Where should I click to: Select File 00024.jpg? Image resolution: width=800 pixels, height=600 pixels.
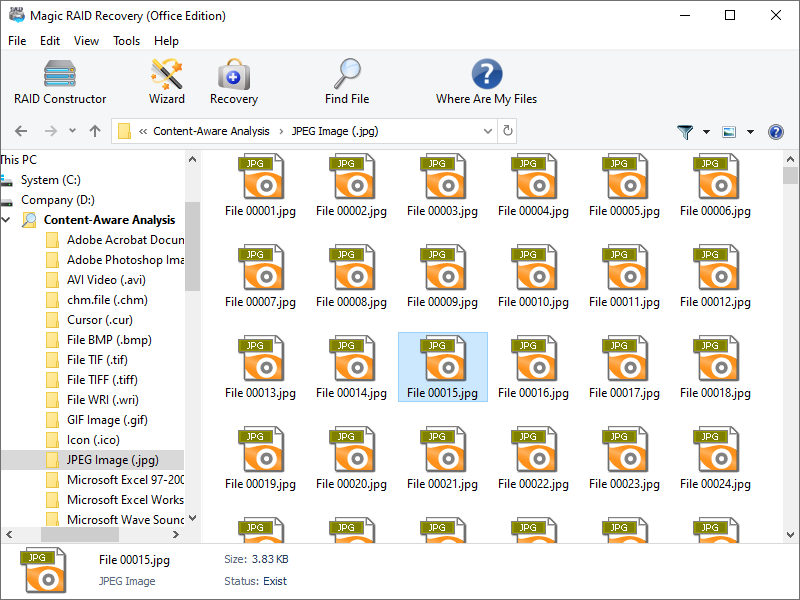[715, 458]
